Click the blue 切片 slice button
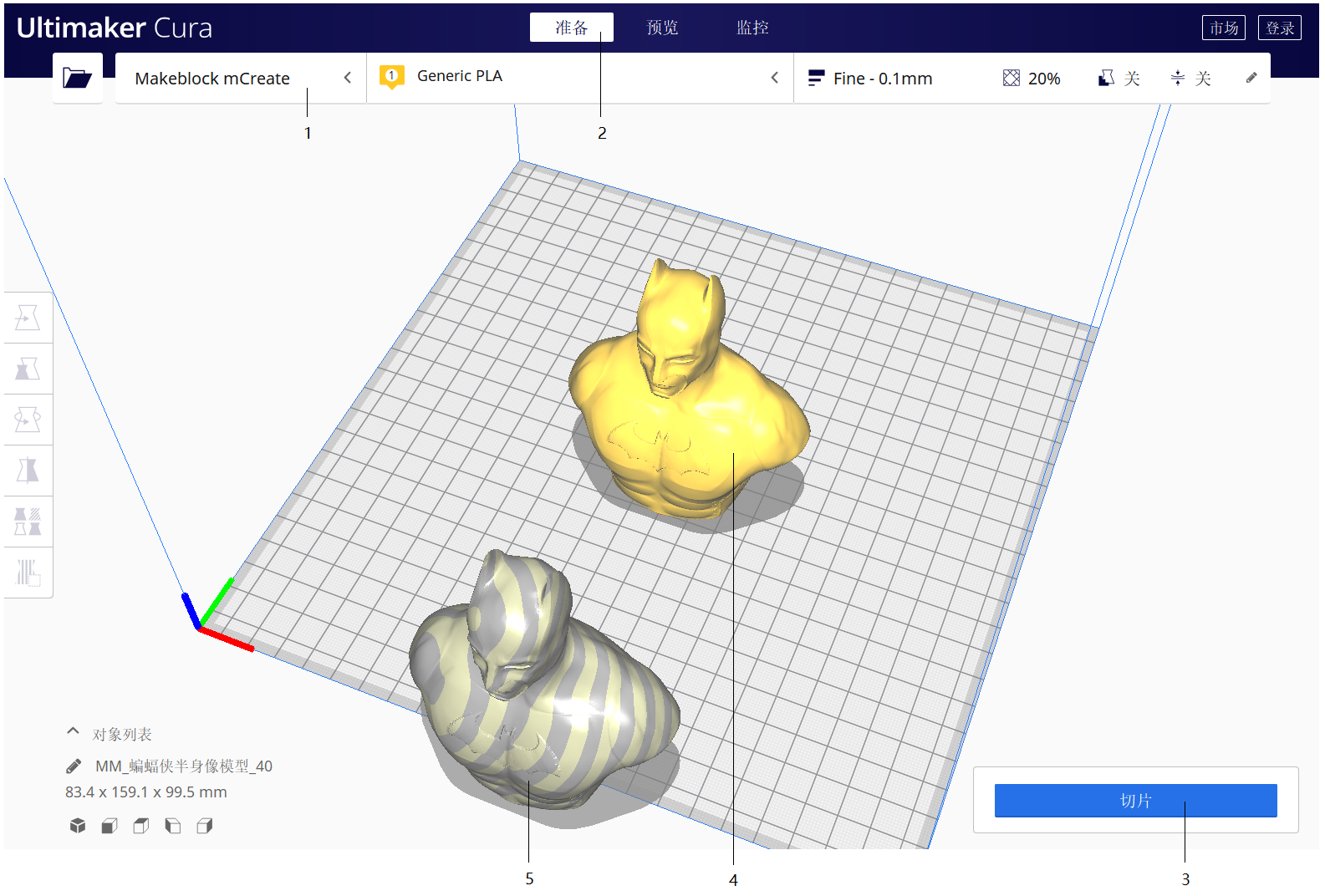1325x896 pixels. click(1135, 800)
